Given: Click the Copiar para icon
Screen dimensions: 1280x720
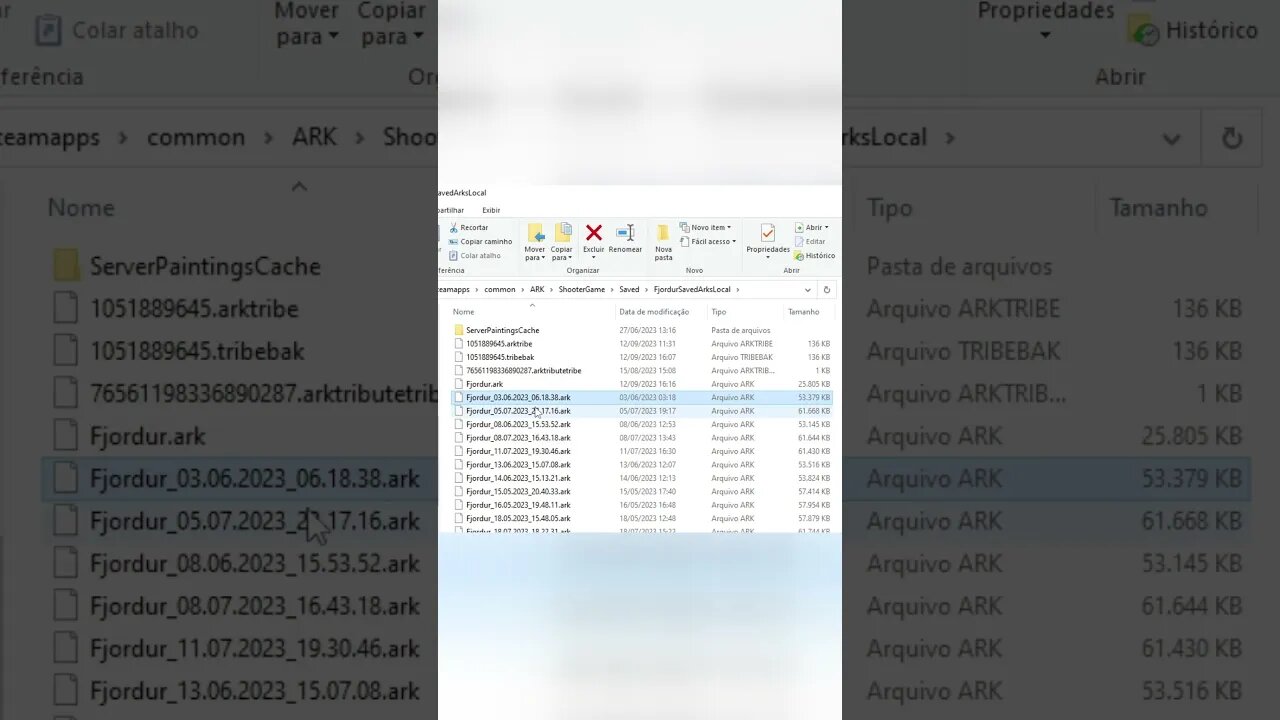Looking at the screenshot, I should [x=563, y=233].
